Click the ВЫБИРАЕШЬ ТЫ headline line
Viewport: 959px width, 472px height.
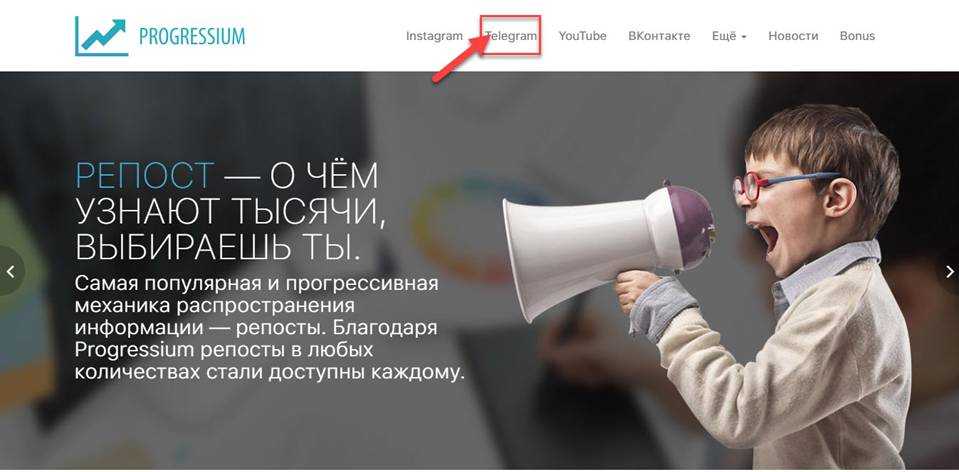click(216, 246)
